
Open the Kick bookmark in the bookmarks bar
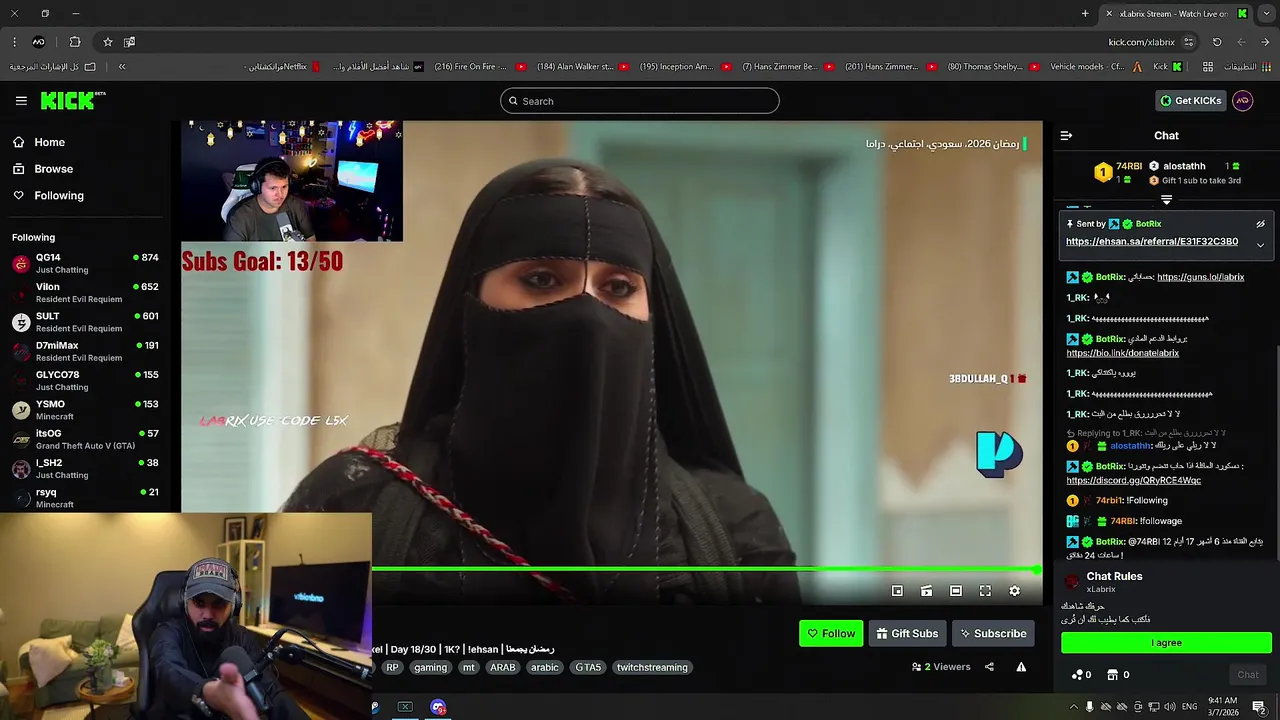pyautogui.click(x=1167, y=67)
